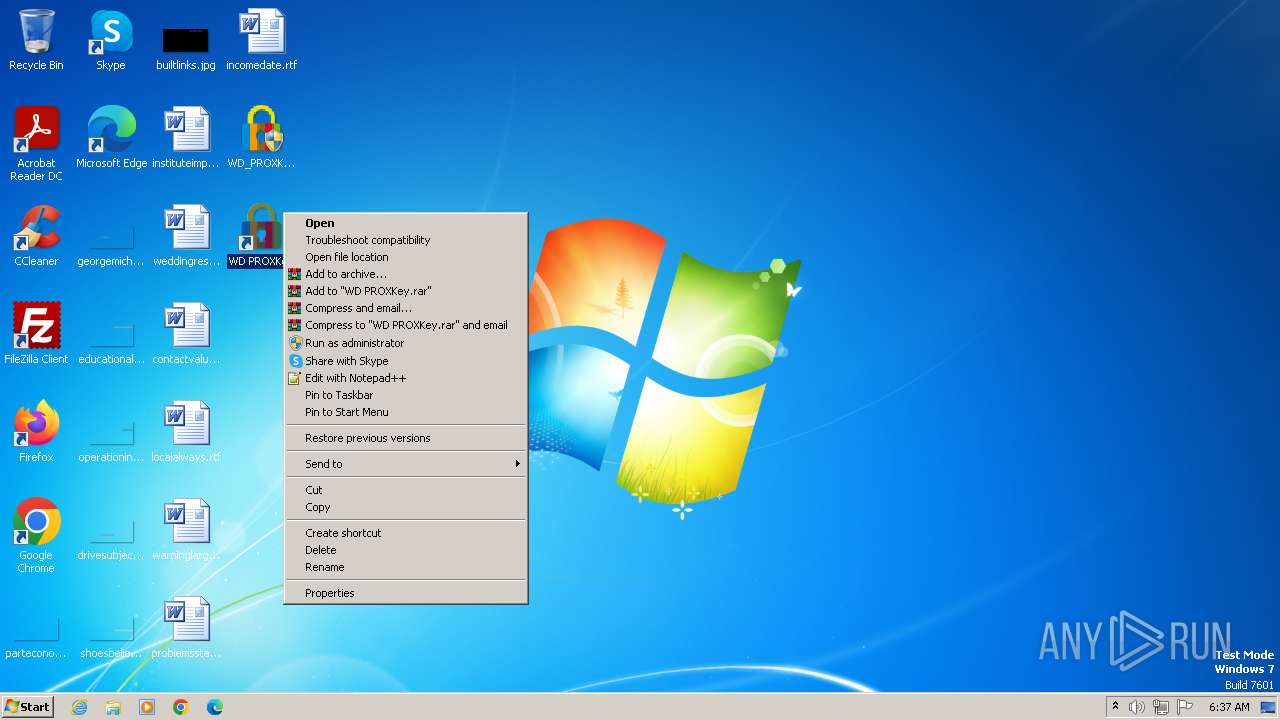Image resolution: width=1280 pixels, height=720 pixels.
Task: Select the weddingres document icon
Action: pos(186,236)
